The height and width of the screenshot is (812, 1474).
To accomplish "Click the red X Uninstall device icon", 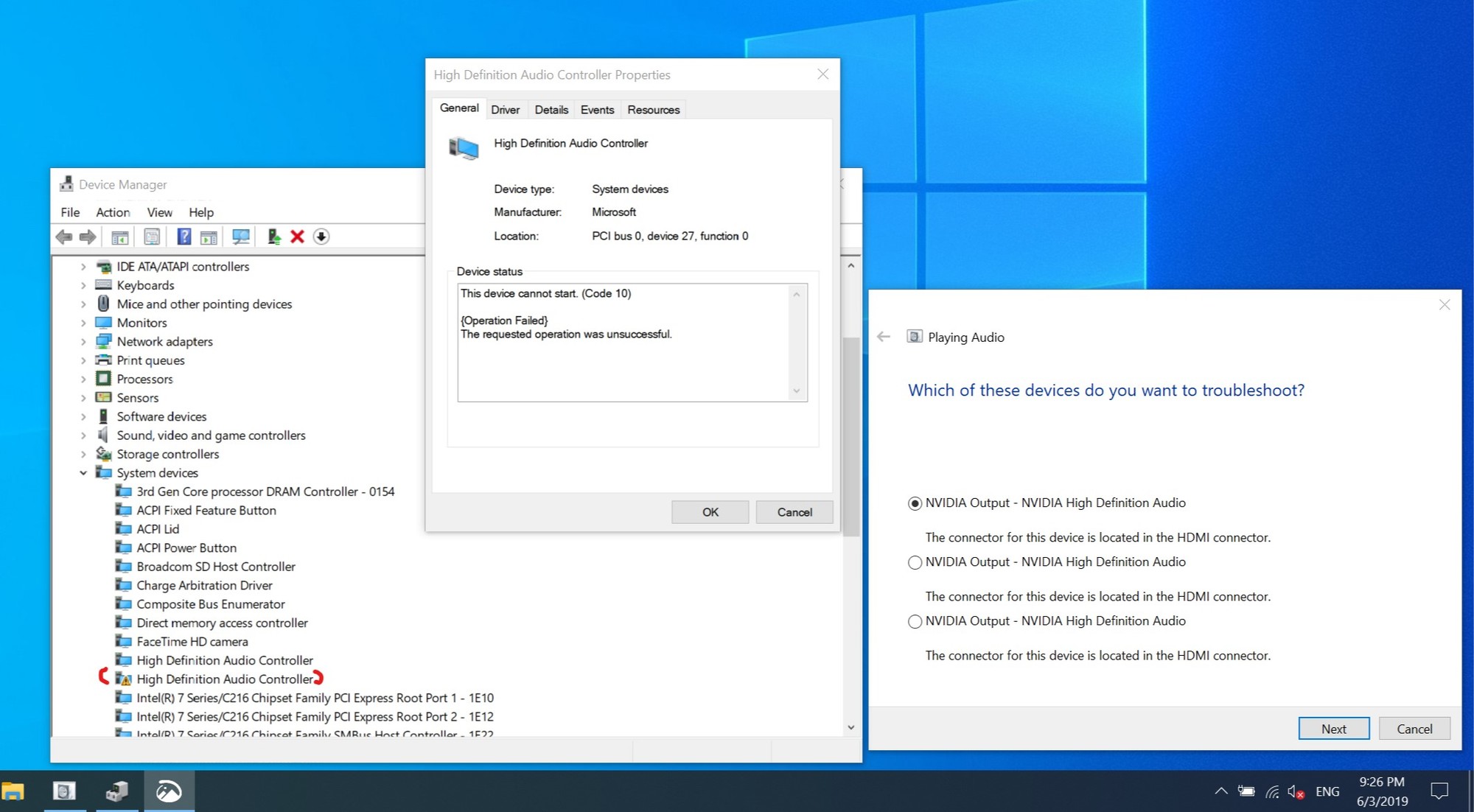I will coord(297,237).
